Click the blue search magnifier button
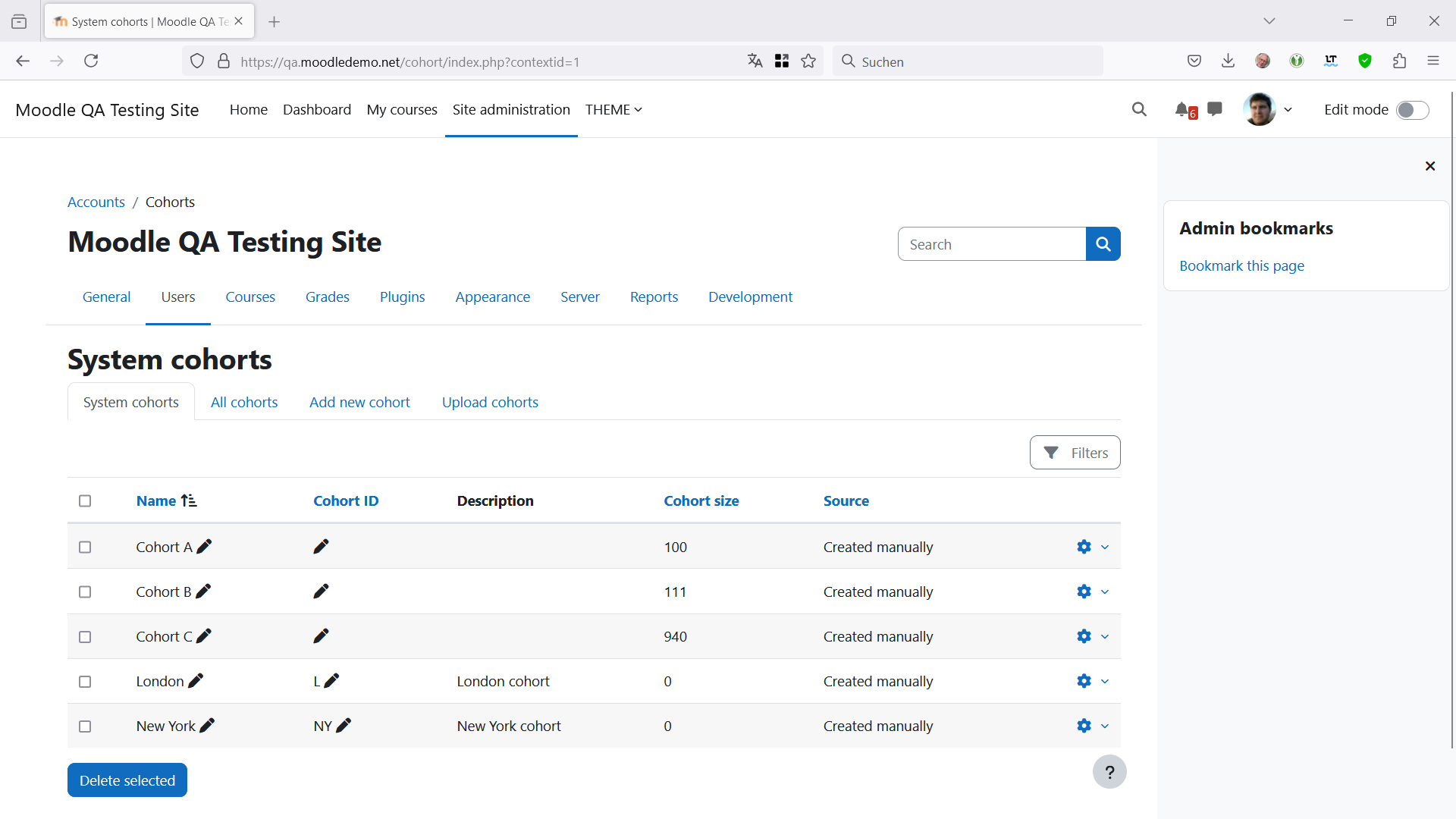This screenshot has width=1456, height=819. click(1103, 244)
